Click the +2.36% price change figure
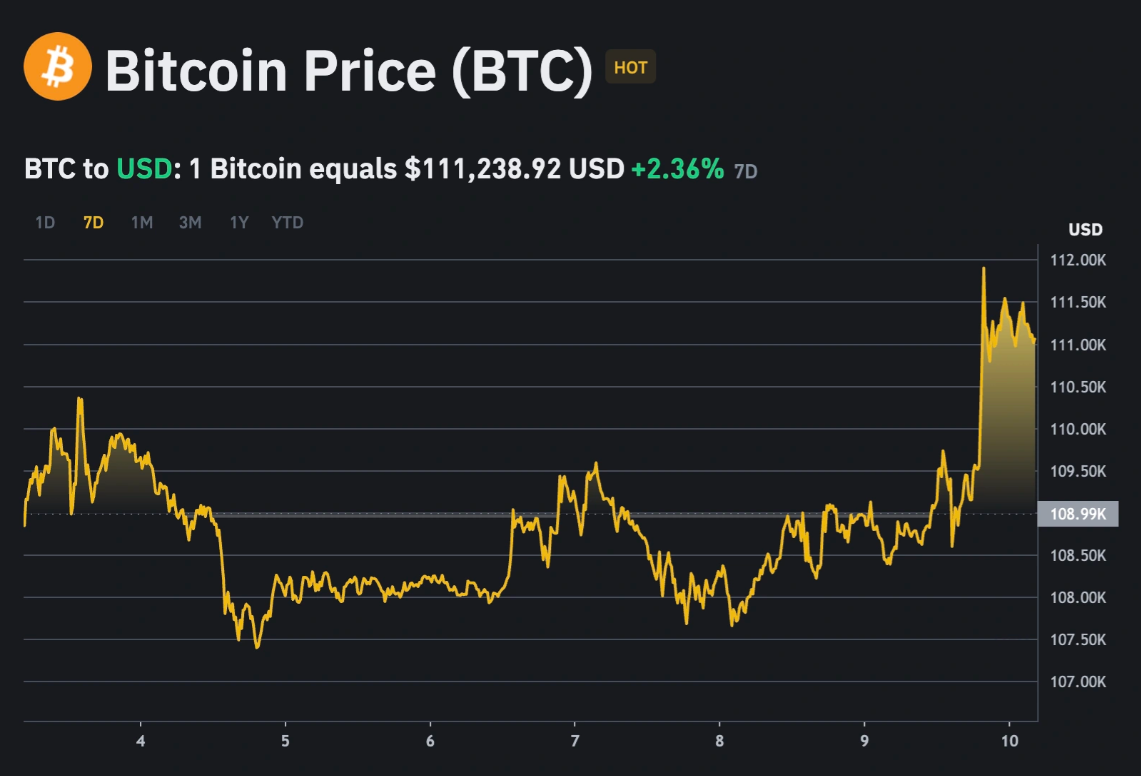 (x=677, y=169)
